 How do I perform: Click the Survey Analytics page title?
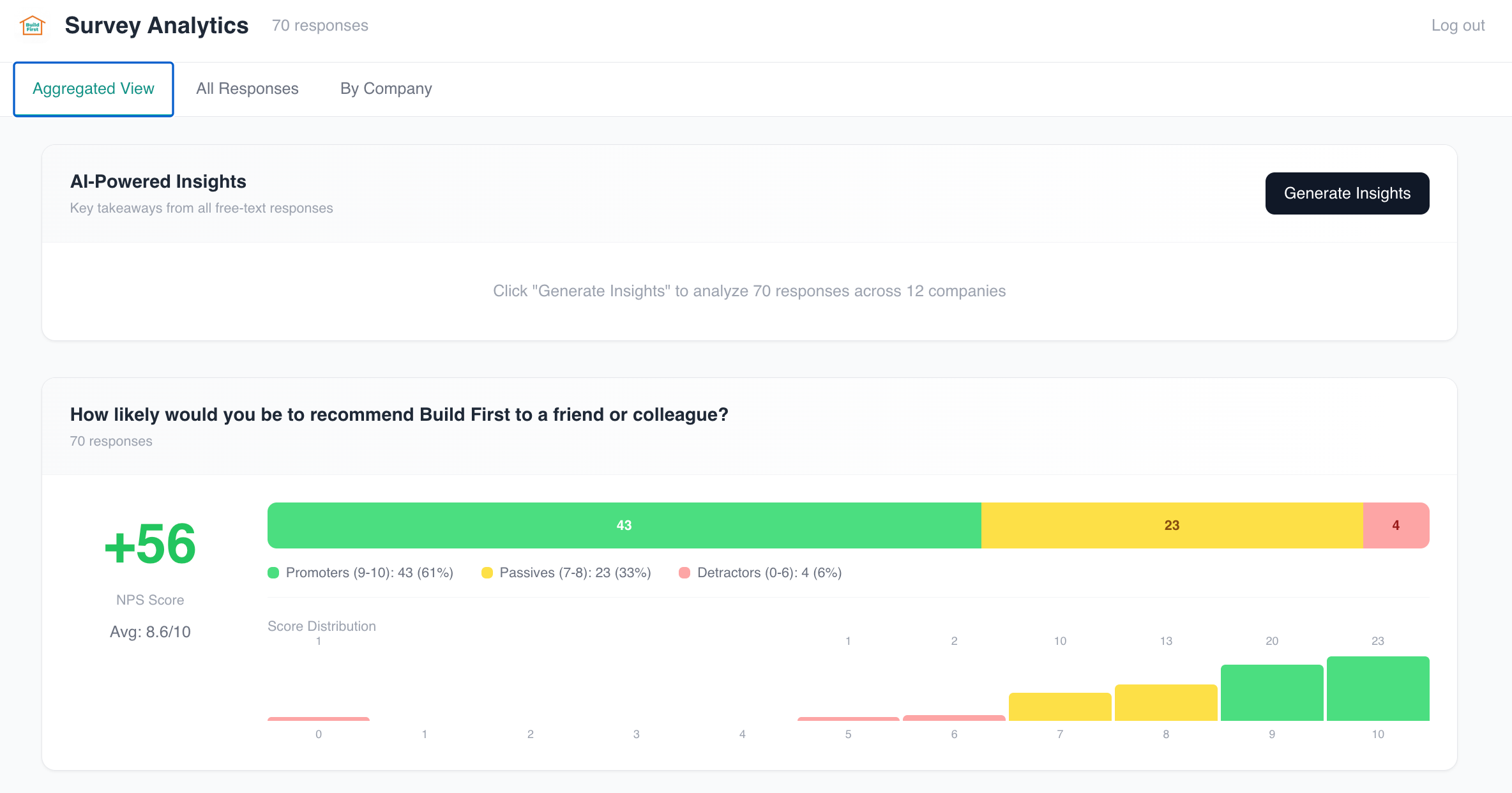click(156, 26)
